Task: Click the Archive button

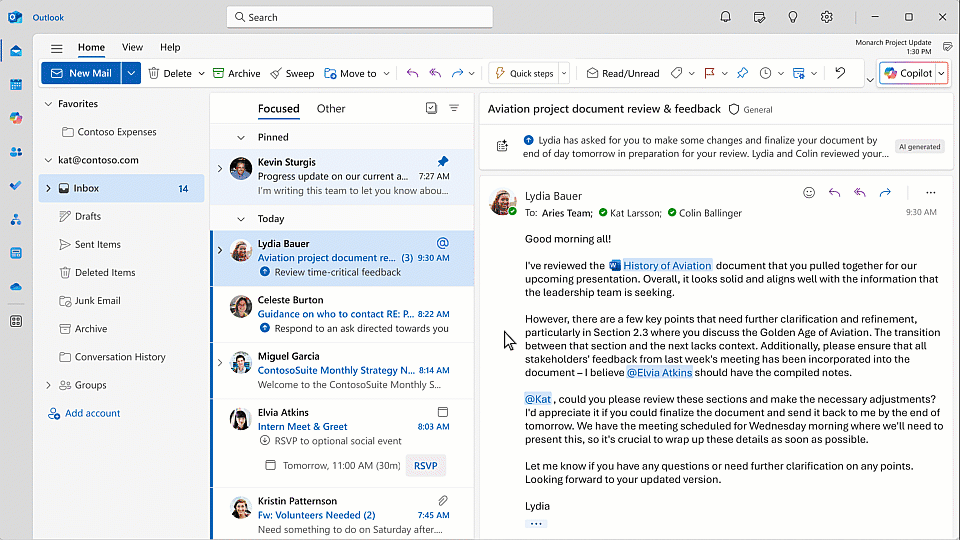Action: click(x=236, y=73)
